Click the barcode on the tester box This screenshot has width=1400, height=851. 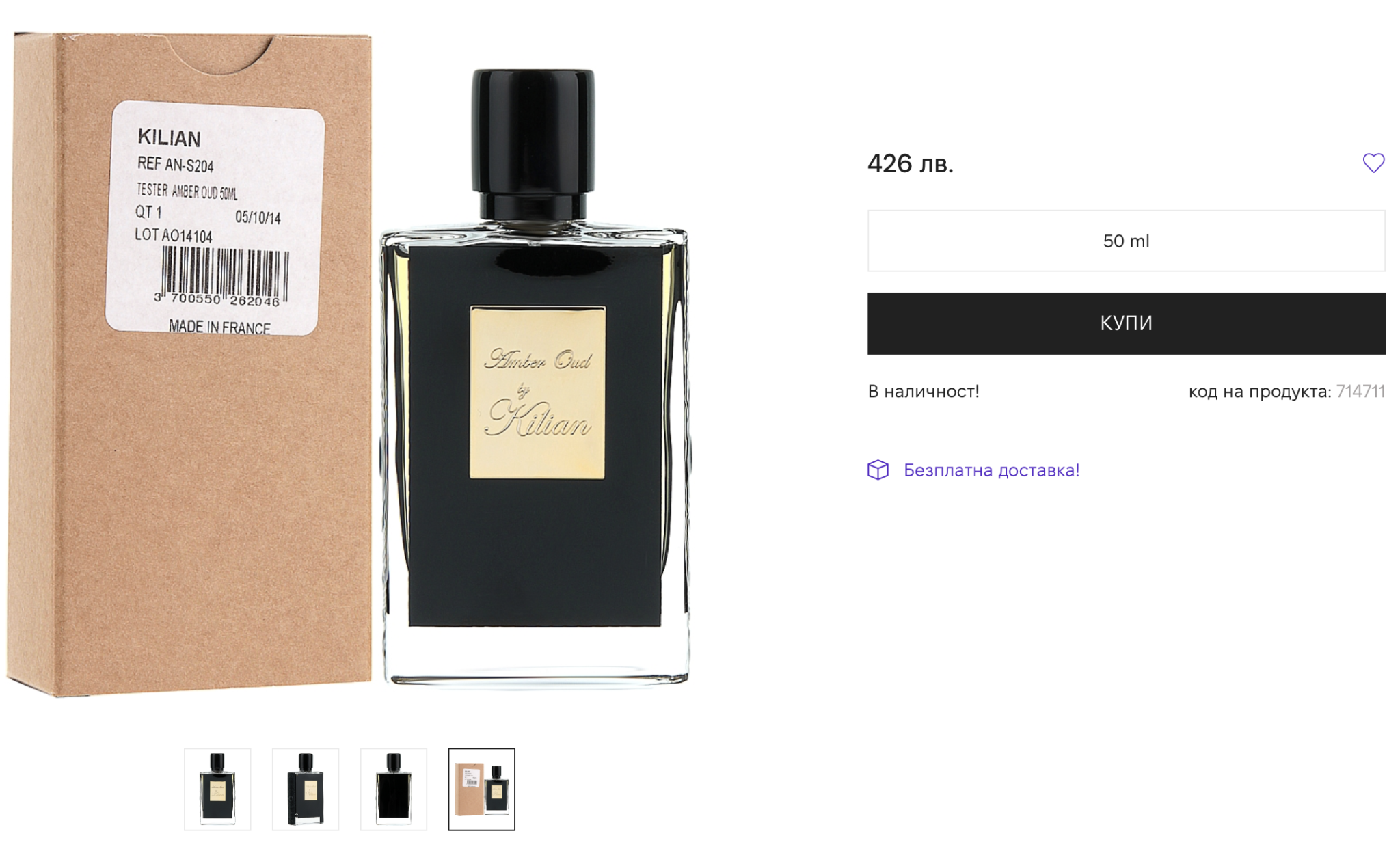pyautogui.click(x=224, y=276)
